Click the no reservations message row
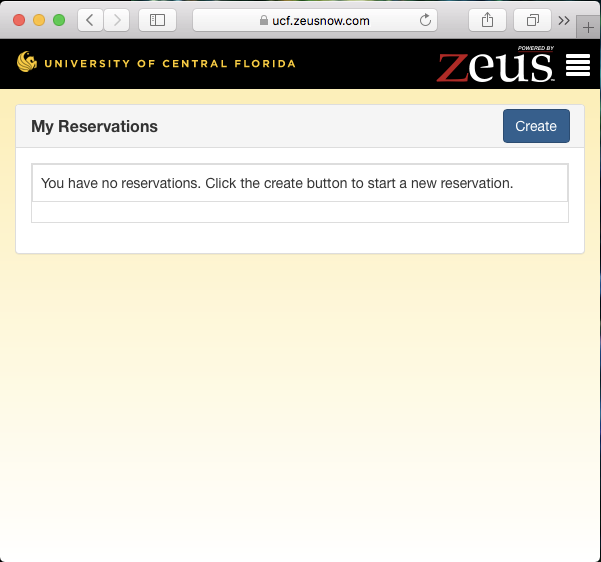Image resolution: width=601 pixels, height=562 pixels. (300, 183)
